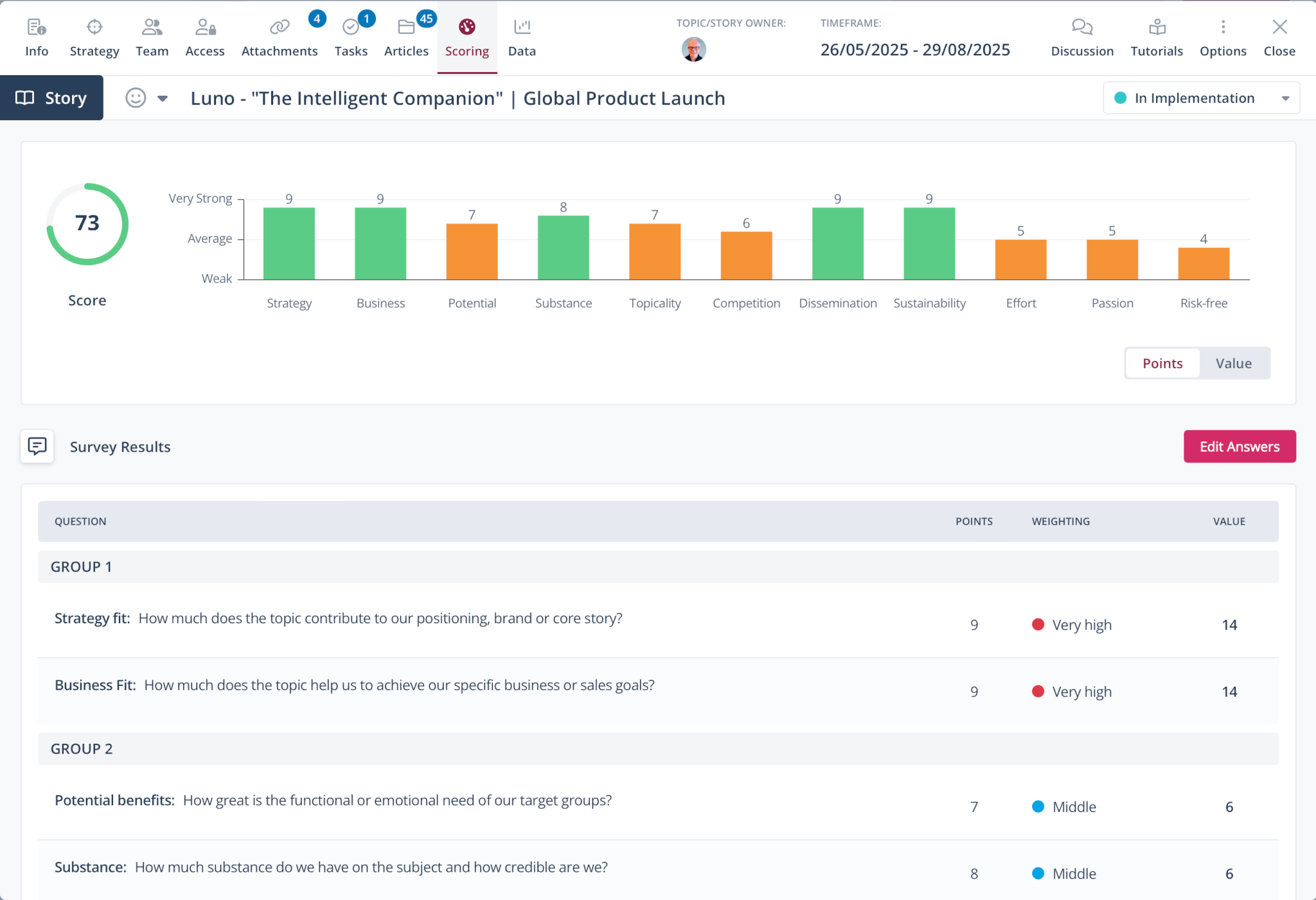This screenshot has width=1316, height=900.
Task: Open the Team panel
Action: [x=152, y=37]
